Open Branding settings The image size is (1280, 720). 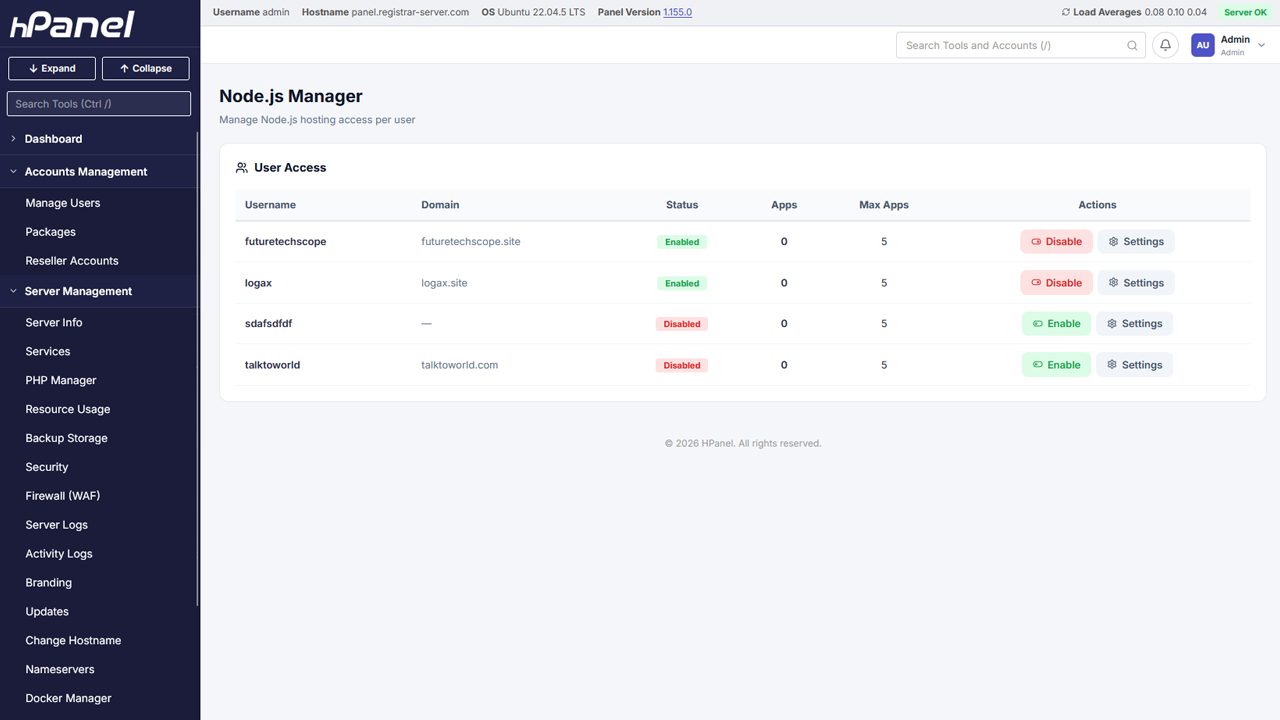coord(49,583)
